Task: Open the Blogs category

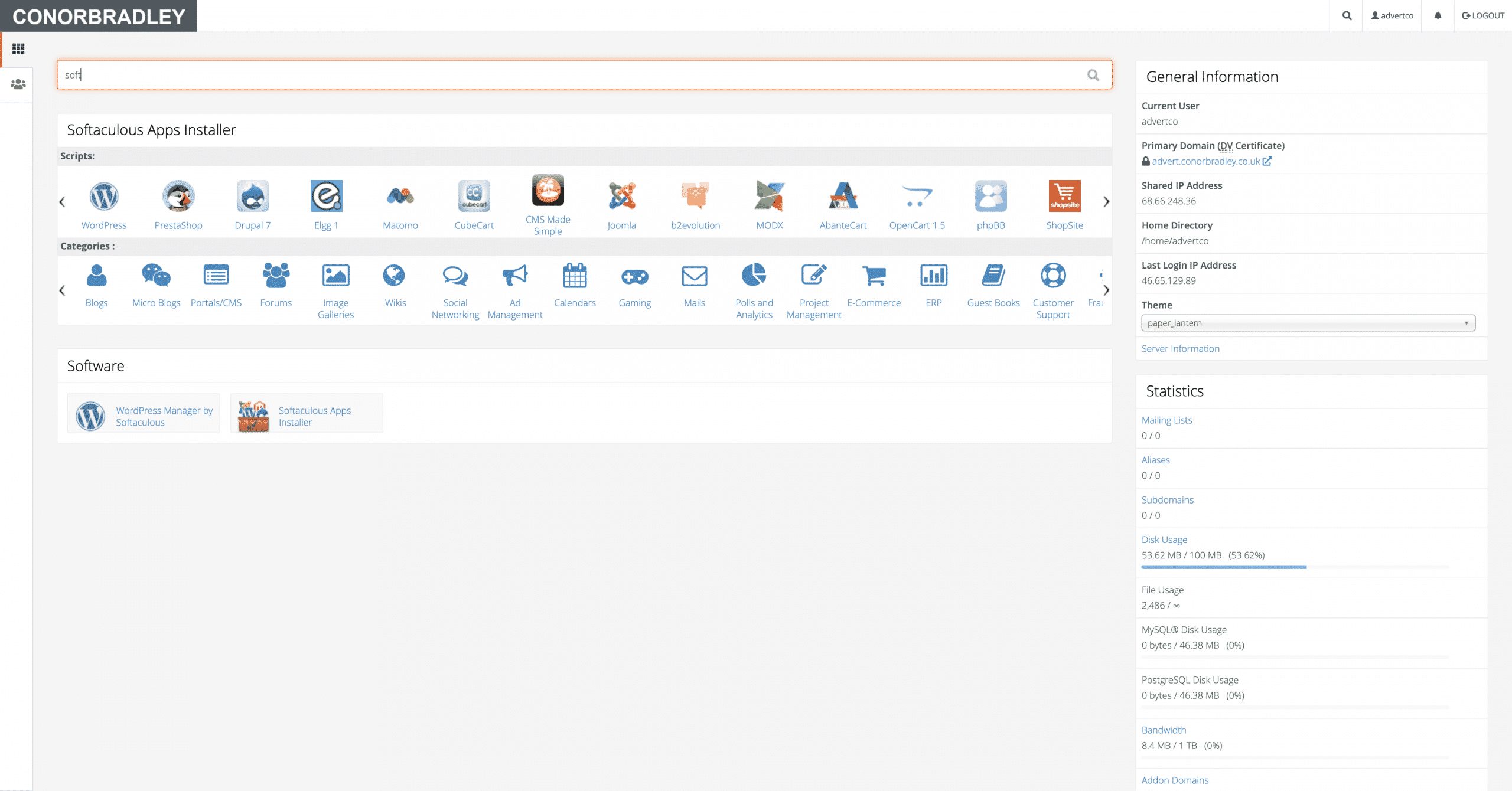Action: point(97,286)
